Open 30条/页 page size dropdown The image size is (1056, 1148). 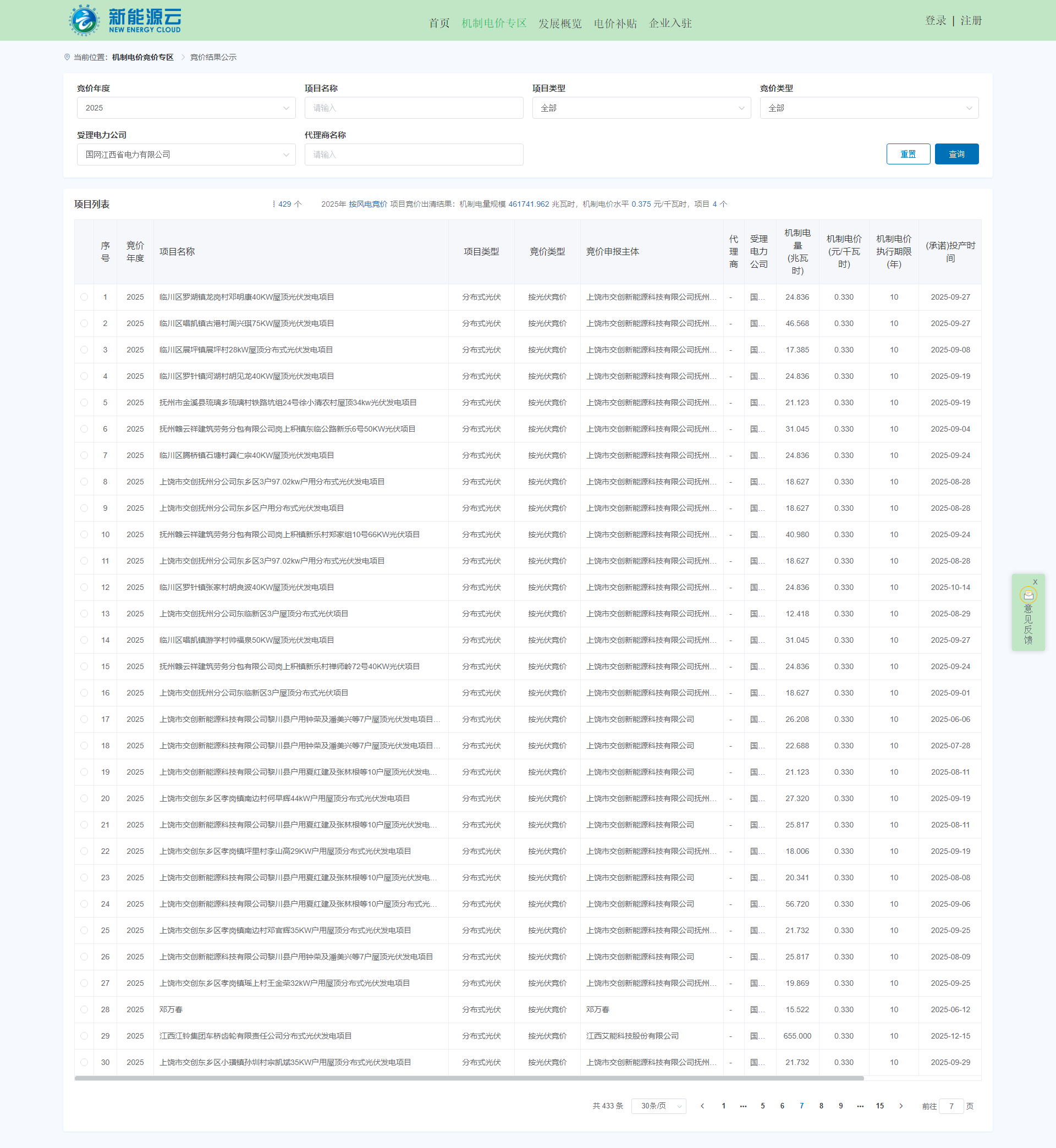[658, 1106]
